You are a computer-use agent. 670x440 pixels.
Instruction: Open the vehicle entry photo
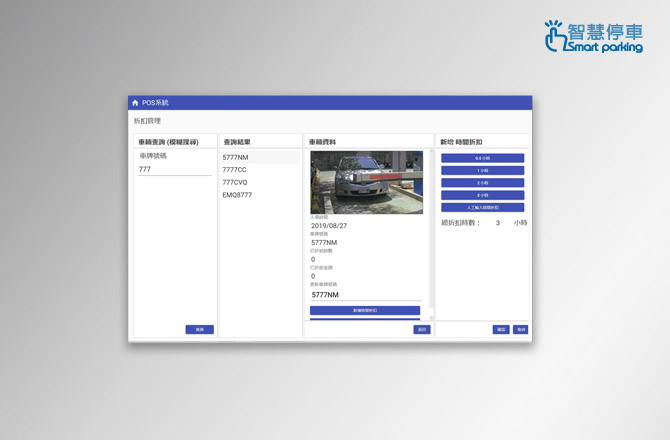pyautogui.click(x=366, y=183)
